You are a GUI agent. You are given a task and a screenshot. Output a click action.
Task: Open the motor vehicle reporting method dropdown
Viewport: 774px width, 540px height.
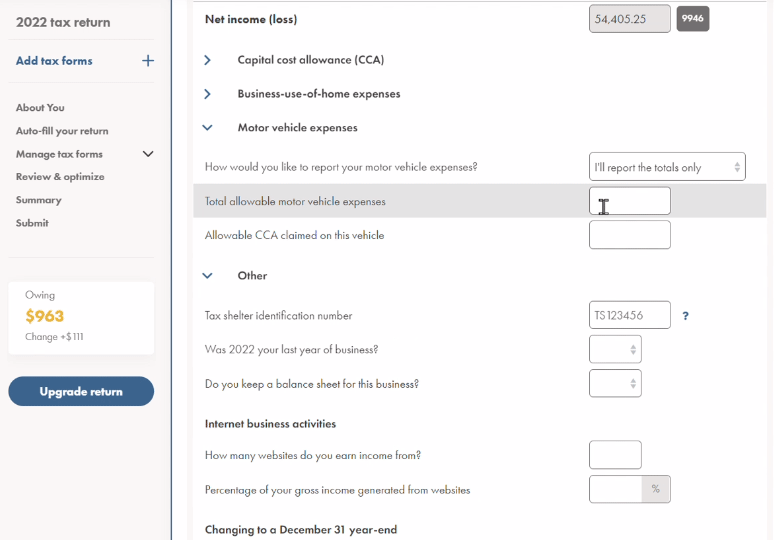(x=667, y=167)
